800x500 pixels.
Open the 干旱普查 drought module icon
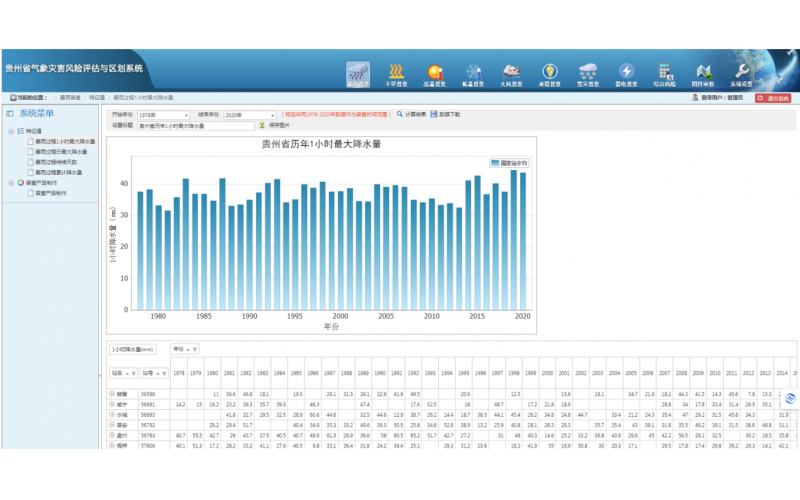(x=396, y=73)
